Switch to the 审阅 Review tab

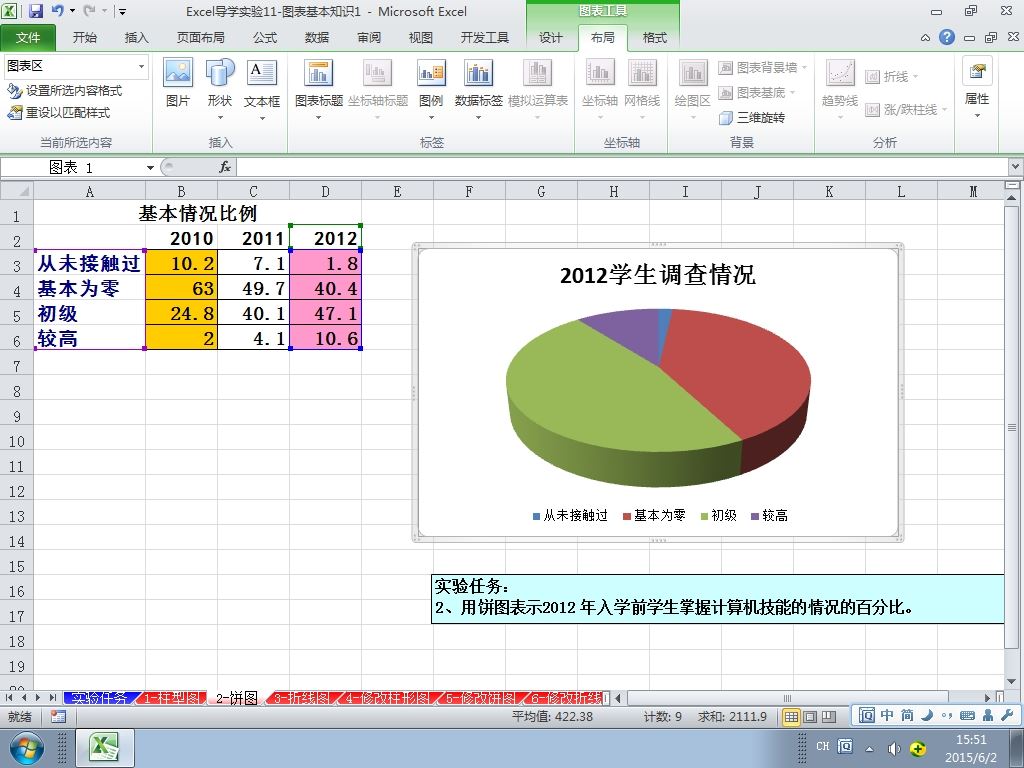pos(369,38)
